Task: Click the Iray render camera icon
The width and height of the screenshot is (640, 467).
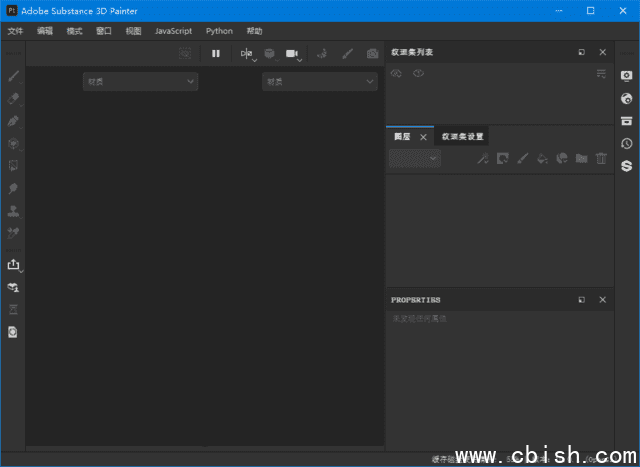Action: click(372, 53)
